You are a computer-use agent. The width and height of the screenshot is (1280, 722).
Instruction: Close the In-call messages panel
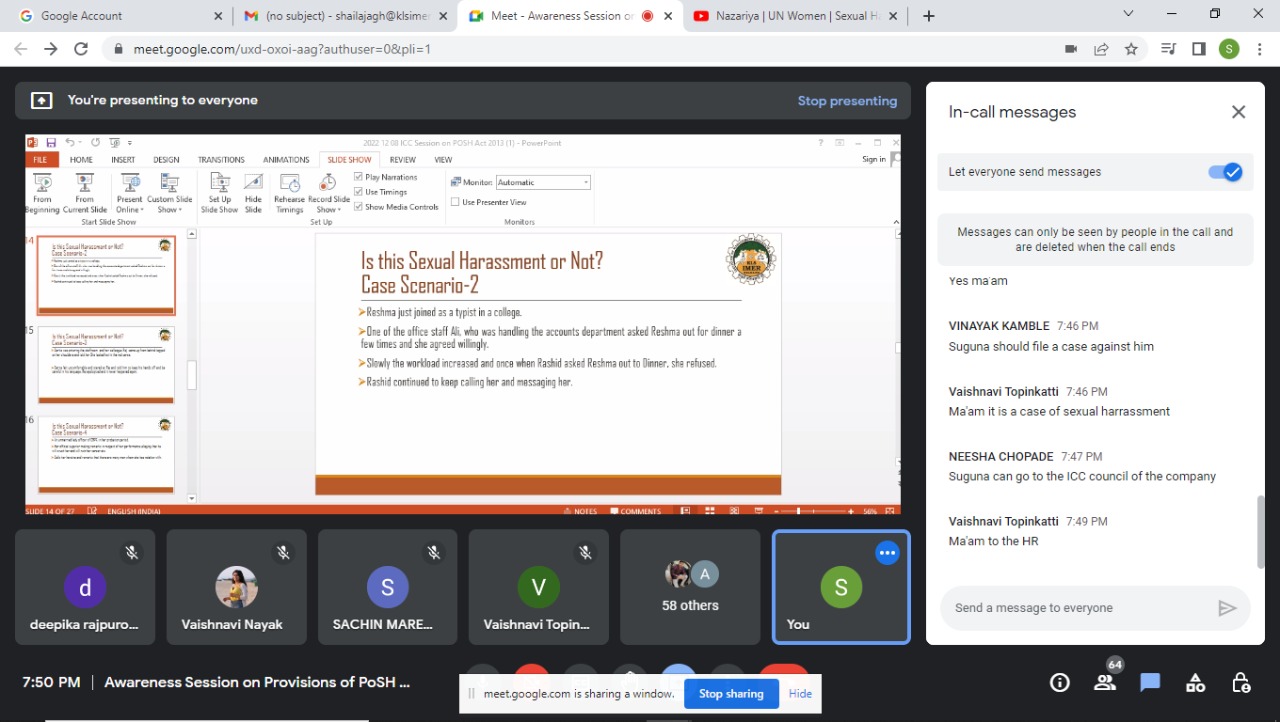pos(1238,112)
